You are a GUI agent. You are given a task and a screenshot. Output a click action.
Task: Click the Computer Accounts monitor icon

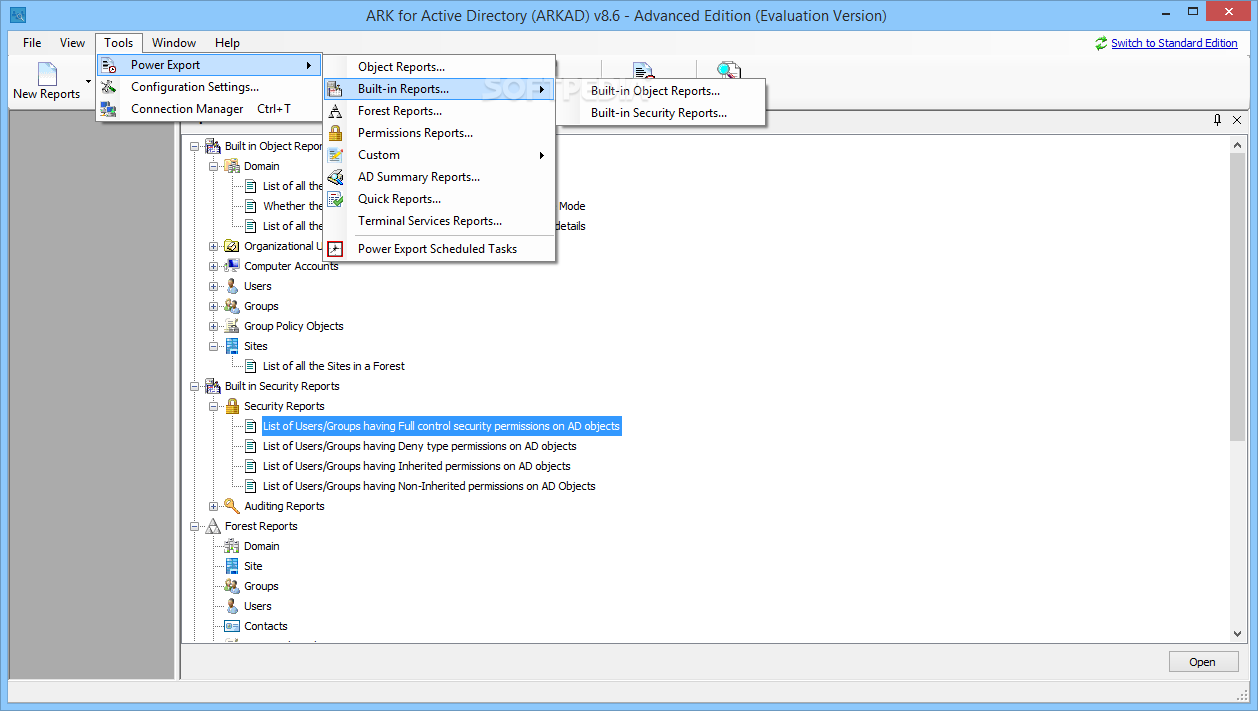tap(232, 266)
